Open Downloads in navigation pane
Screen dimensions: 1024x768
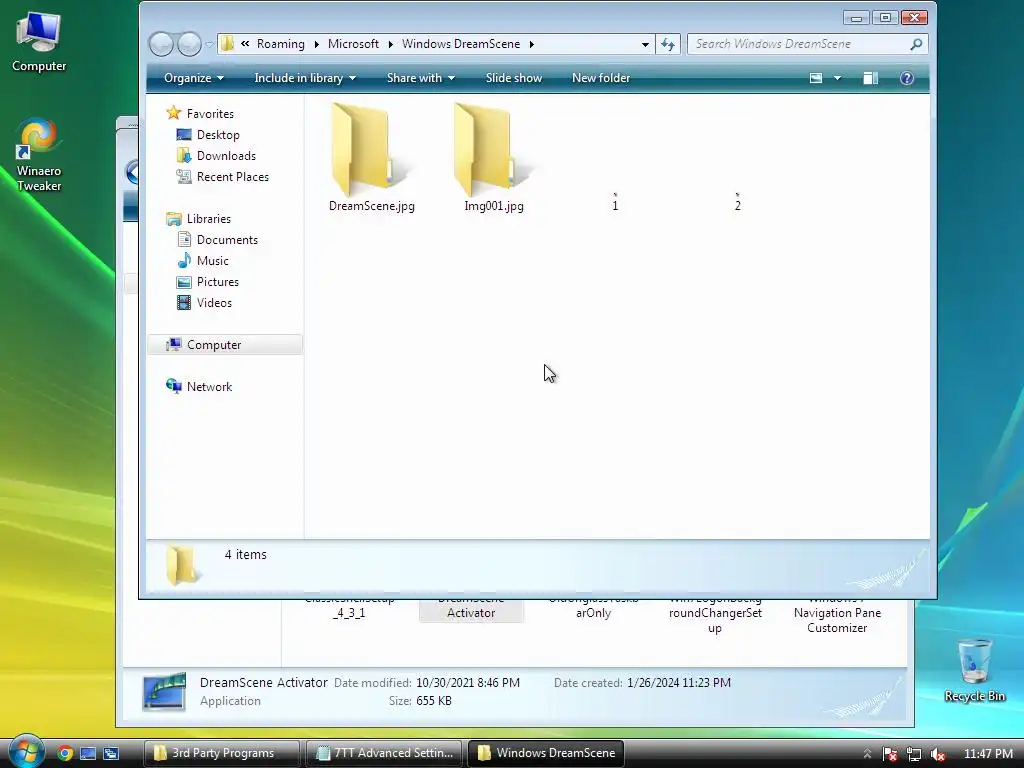click(x=225, y=155)
